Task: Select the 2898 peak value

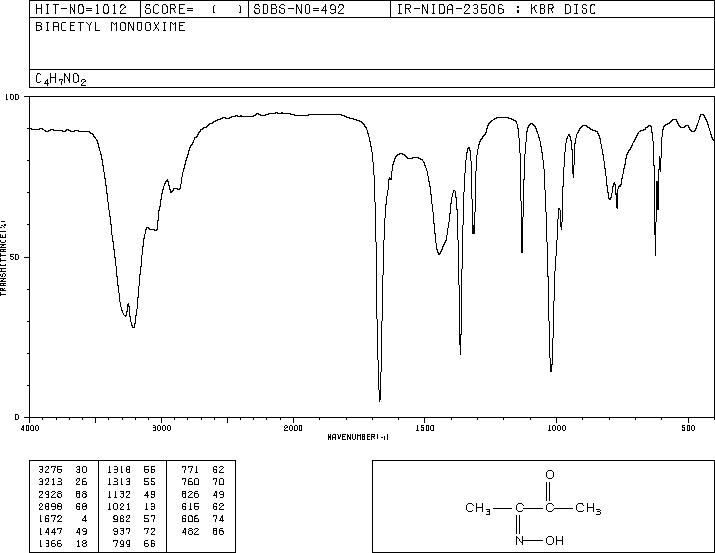Action: (x=50, y=506)
